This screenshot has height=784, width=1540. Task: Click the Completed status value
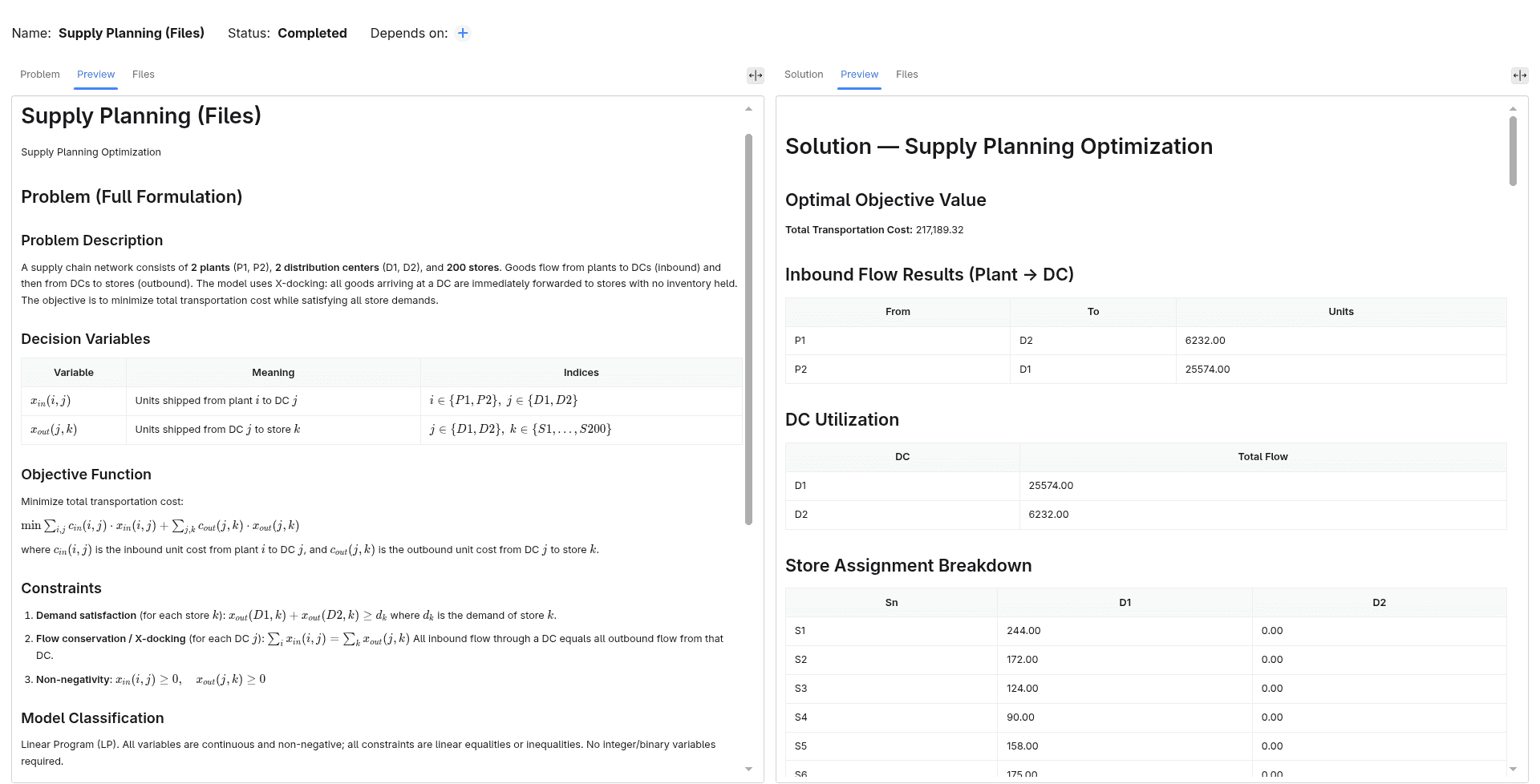point(312,33)
